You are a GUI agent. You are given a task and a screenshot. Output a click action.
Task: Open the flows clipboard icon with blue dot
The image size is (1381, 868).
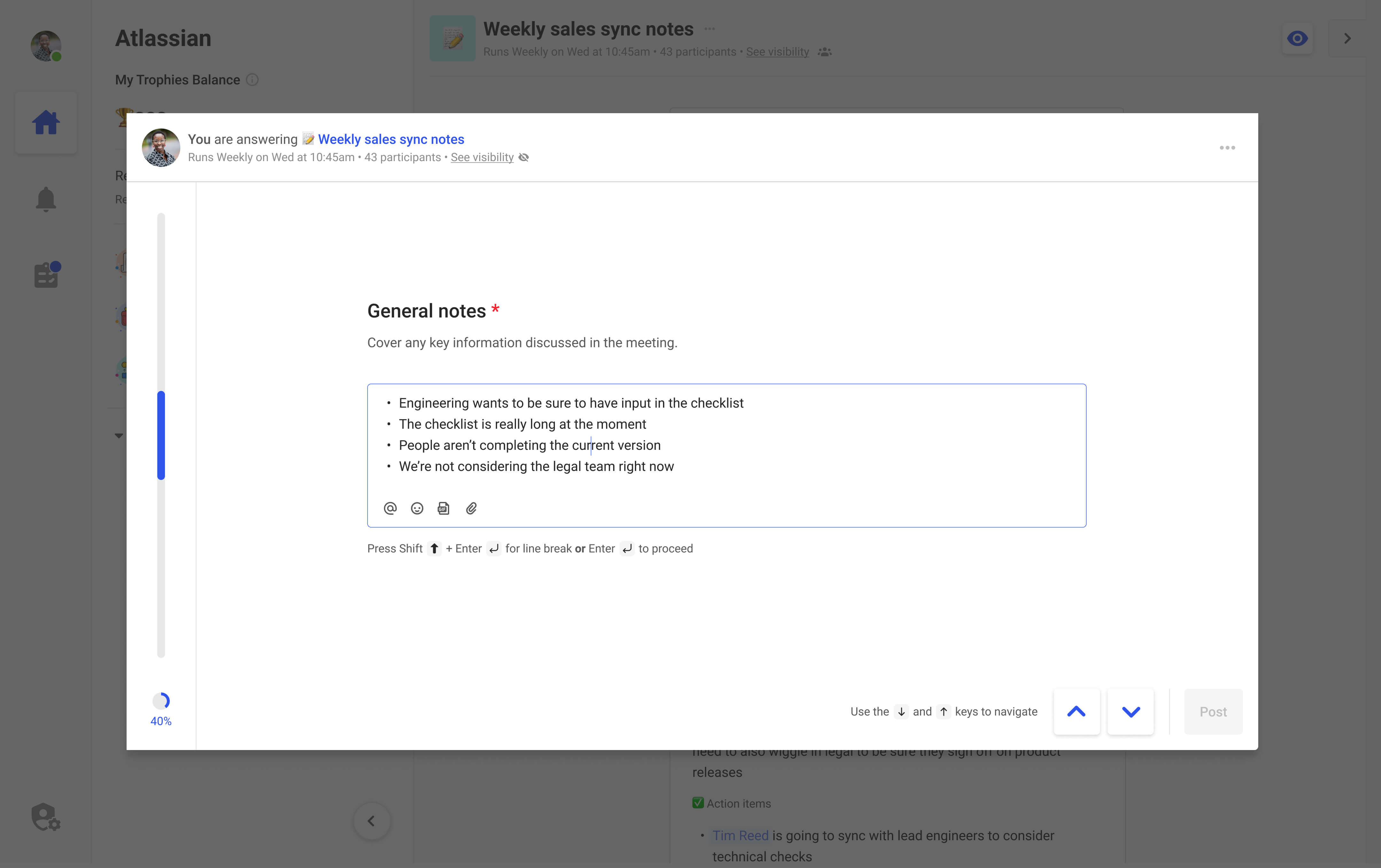47,274
